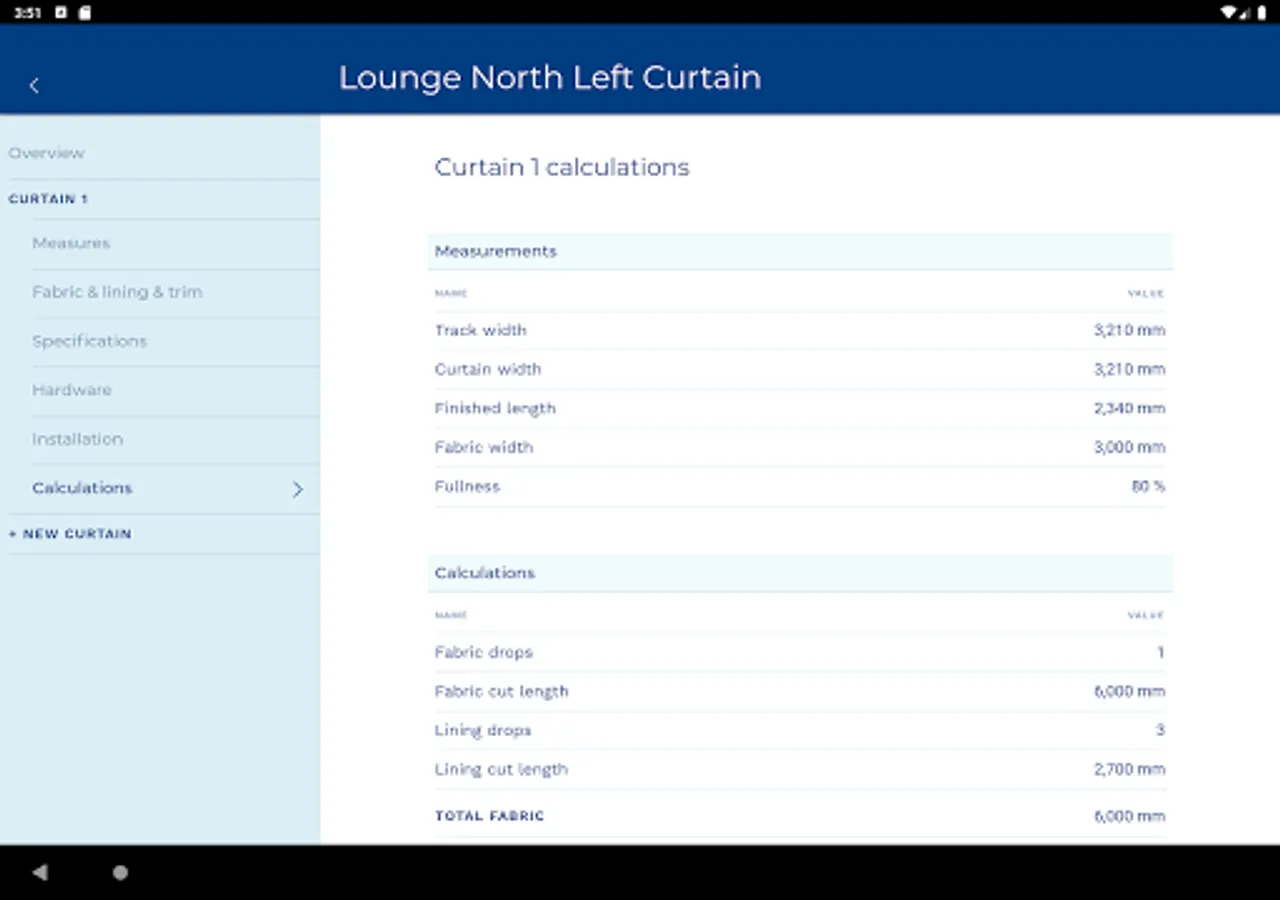Viewport: 1280px width, 900px height.
Task: Select the Lining drops row label
Action: 483,730
